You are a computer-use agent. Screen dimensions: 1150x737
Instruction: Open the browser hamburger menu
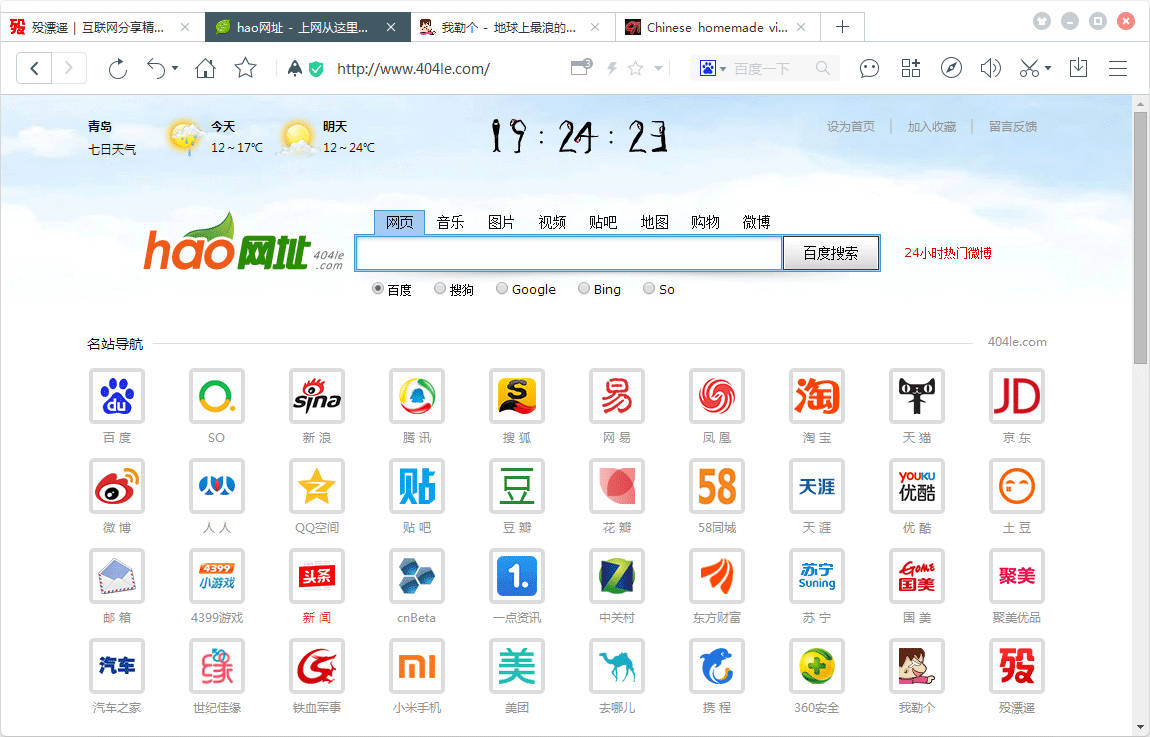pos(1118,69)
